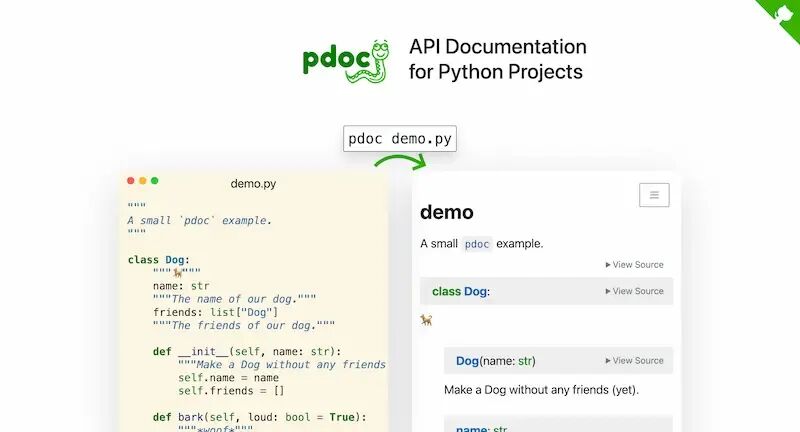Click 'self.name = name' code line
The image size is (800, 432).
pos(229,378)
